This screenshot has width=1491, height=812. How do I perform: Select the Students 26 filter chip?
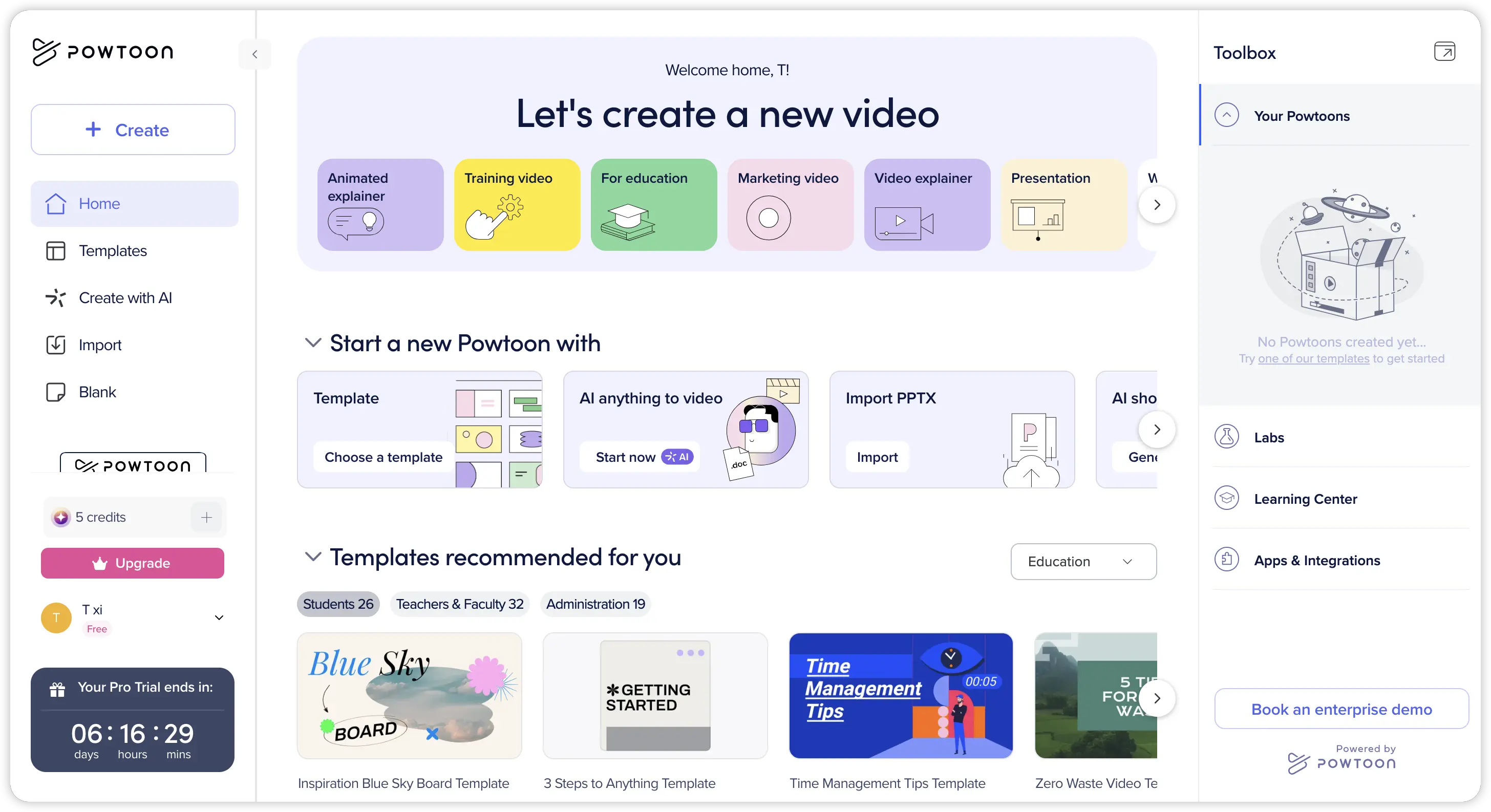[x=338, y=604]
